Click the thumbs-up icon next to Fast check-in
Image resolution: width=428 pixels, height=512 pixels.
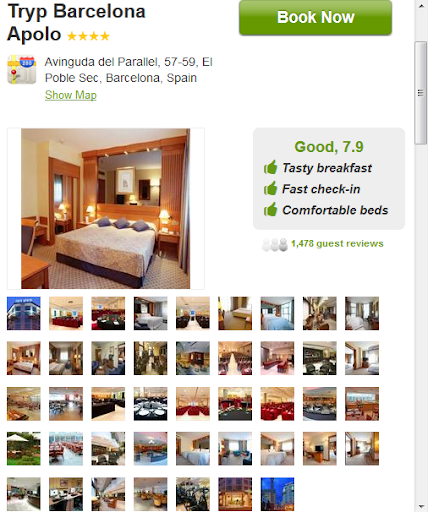click(x=270, y=188)
